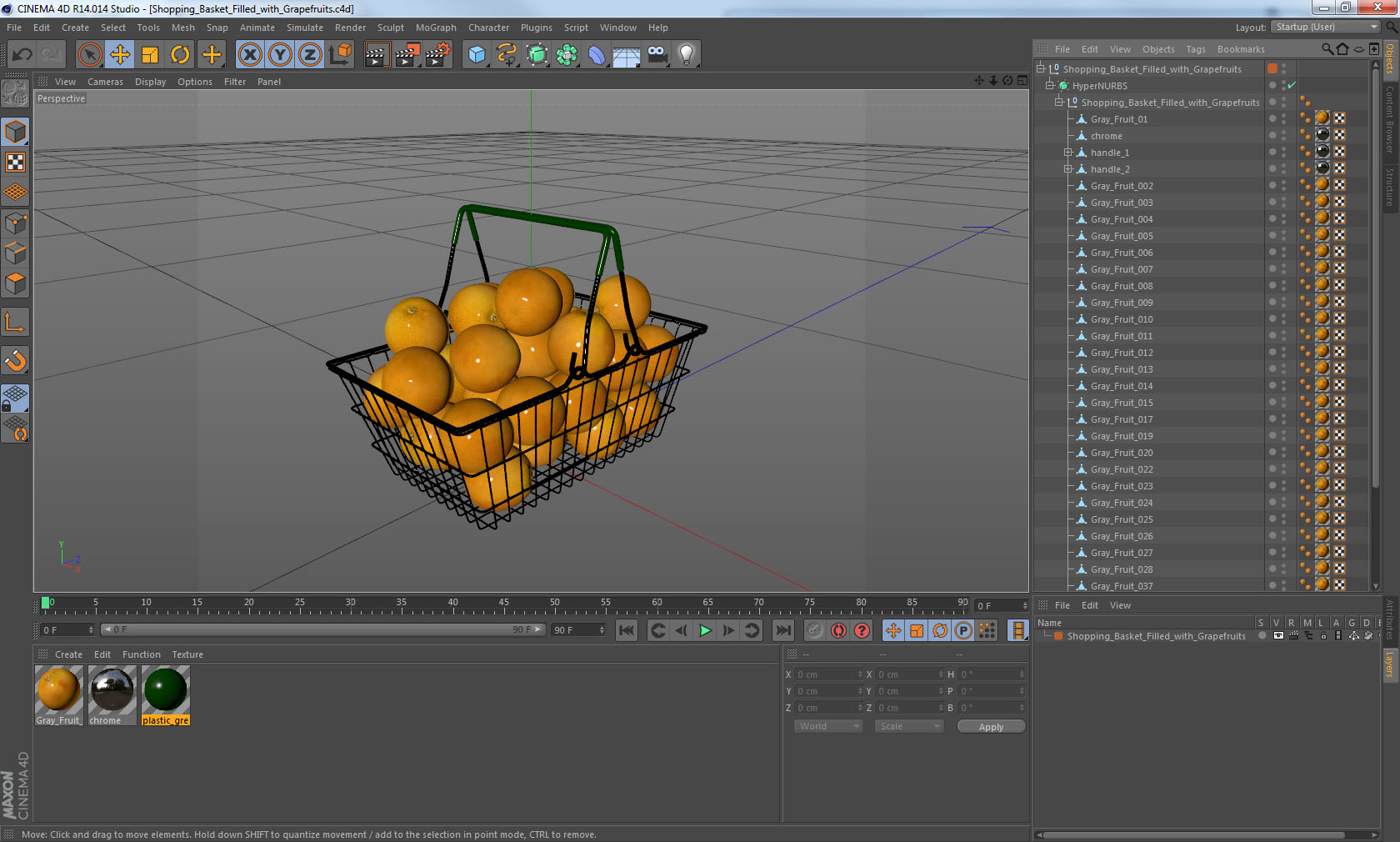The image size is (1400, 842).
Task: Toggle X axis lock
Action: point(249,55)
